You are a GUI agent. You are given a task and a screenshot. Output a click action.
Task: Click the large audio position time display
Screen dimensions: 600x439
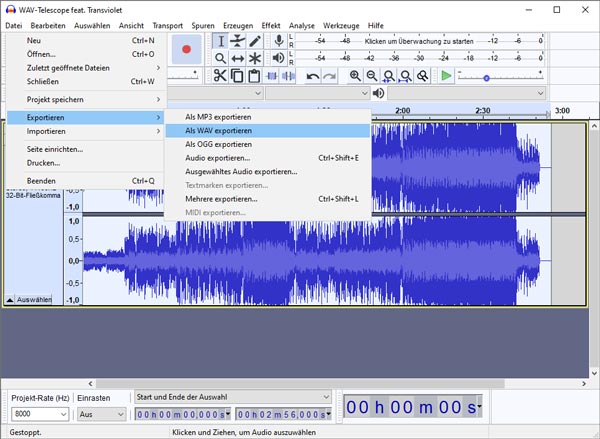click(x=413, y=407)
